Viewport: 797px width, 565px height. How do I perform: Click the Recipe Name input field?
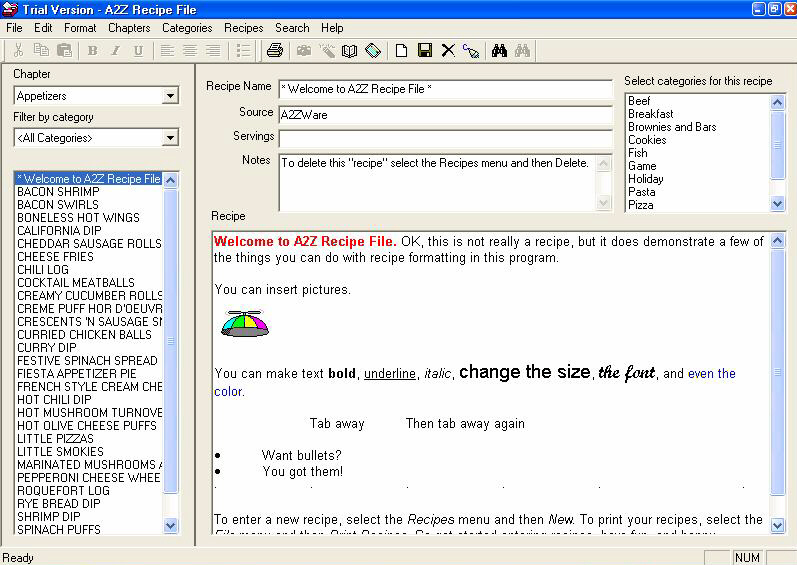click(445, 89)
